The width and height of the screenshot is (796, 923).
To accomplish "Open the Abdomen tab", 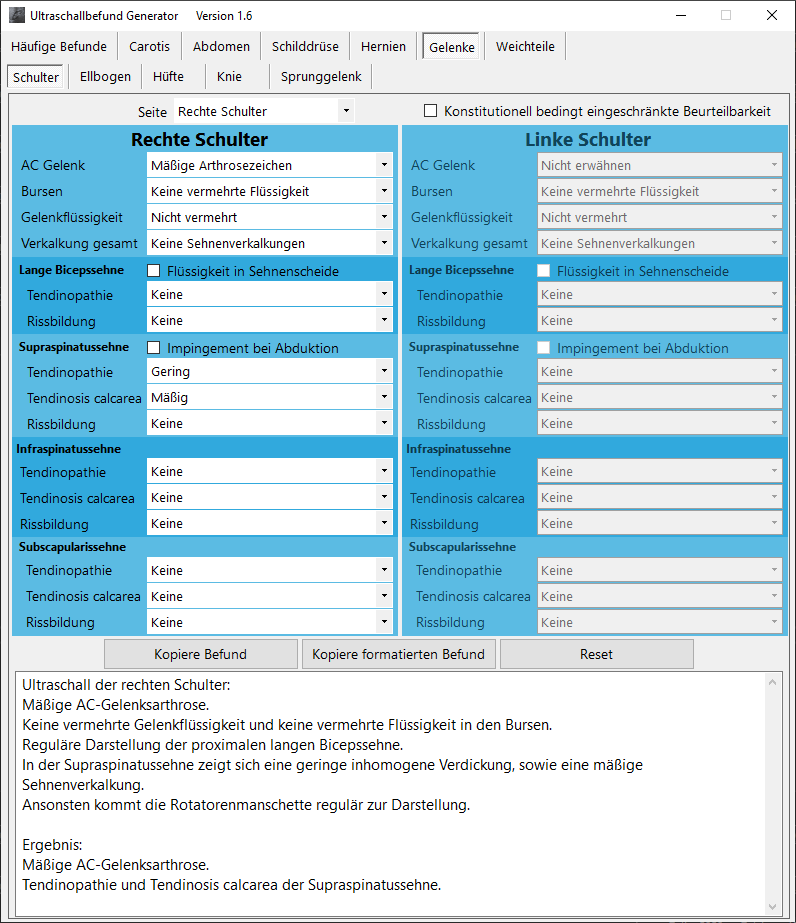I will coord(221,46).
